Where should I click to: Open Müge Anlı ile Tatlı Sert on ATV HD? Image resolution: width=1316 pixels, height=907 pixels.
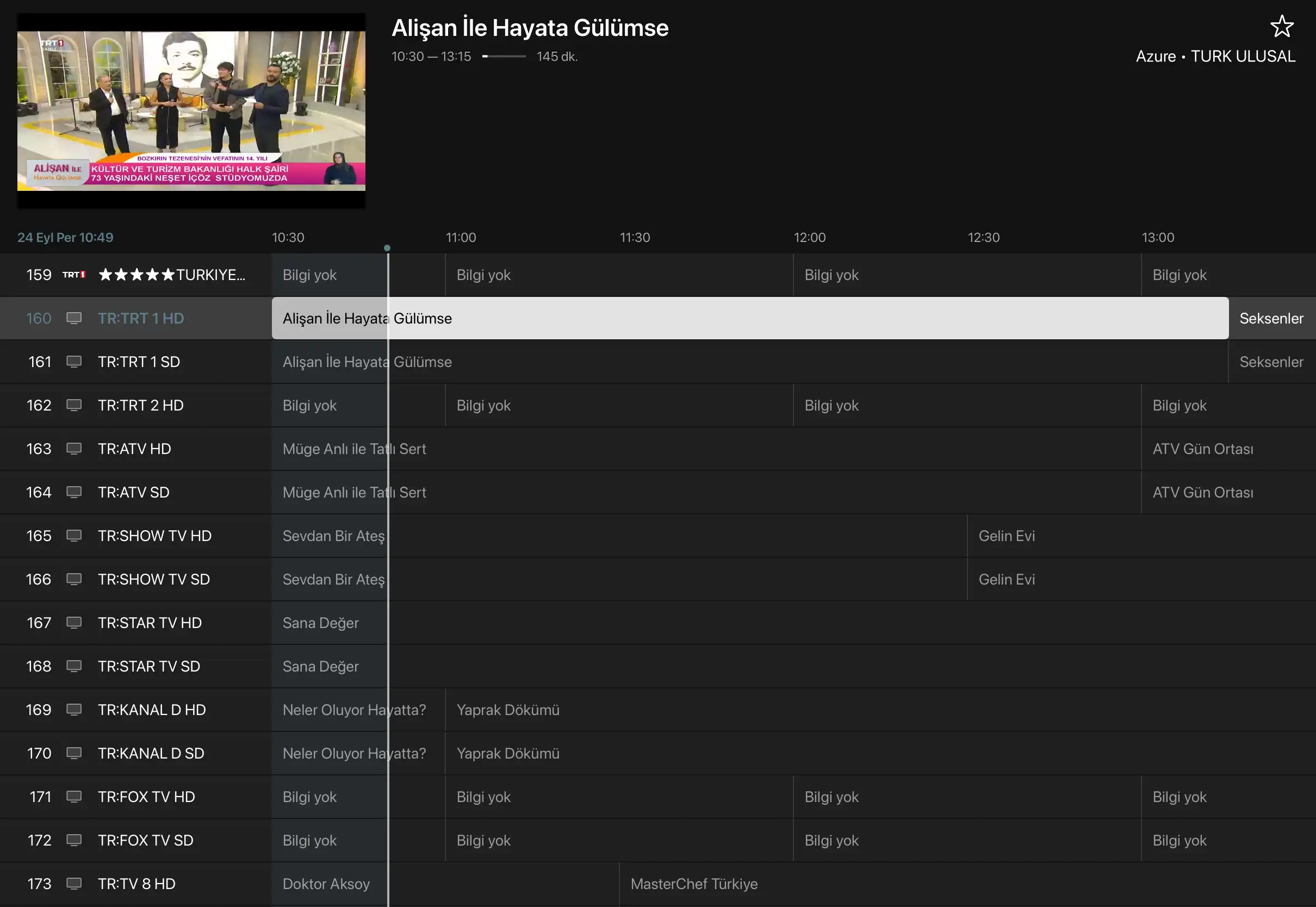(x=706, y=449)
